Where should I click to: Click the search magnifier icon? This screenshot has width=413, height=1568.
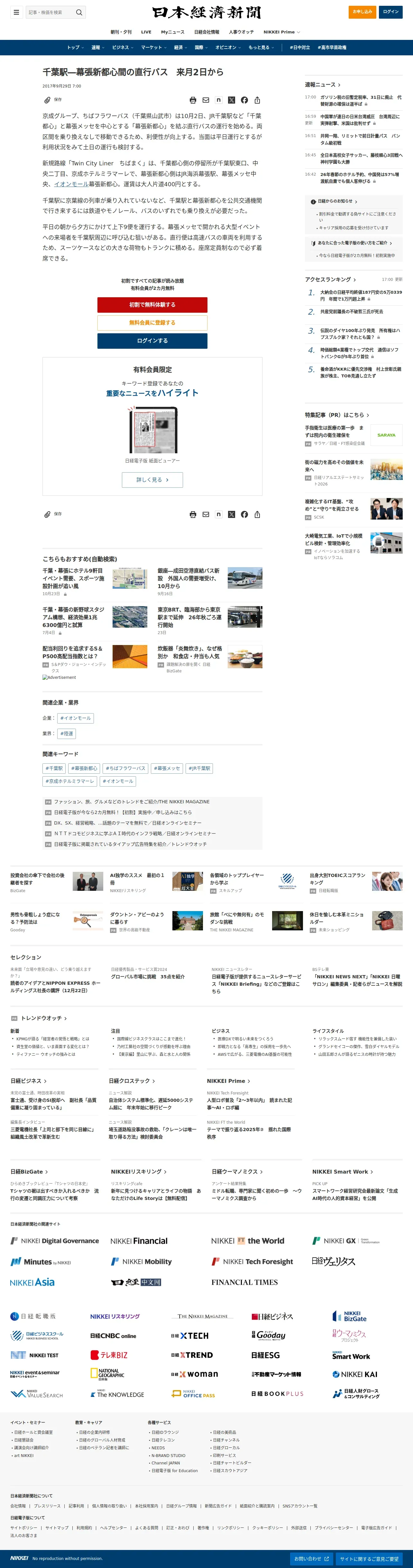(x=79, y=12)
